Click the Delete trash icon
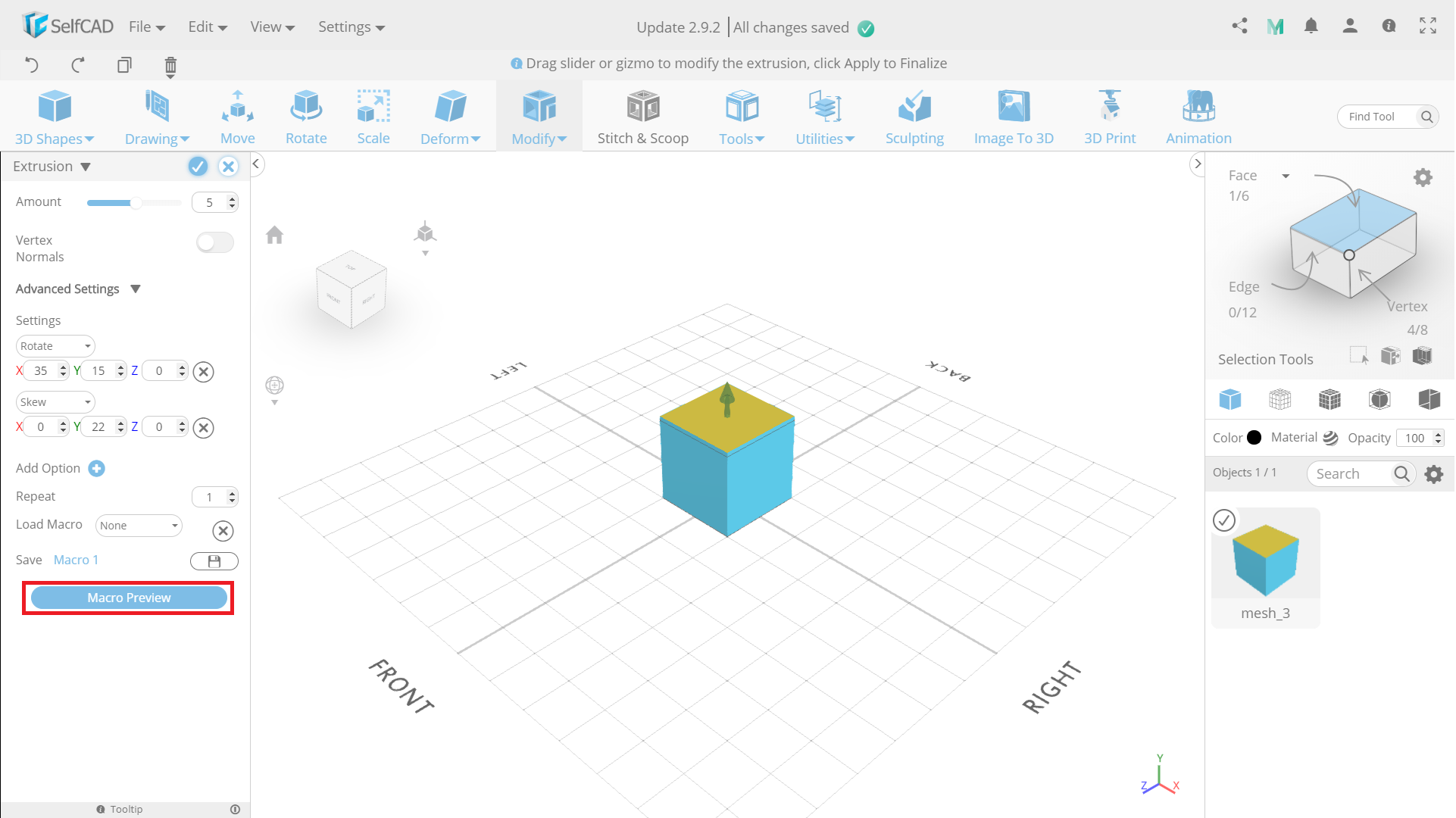1456x818 pixels. (170, 67)
